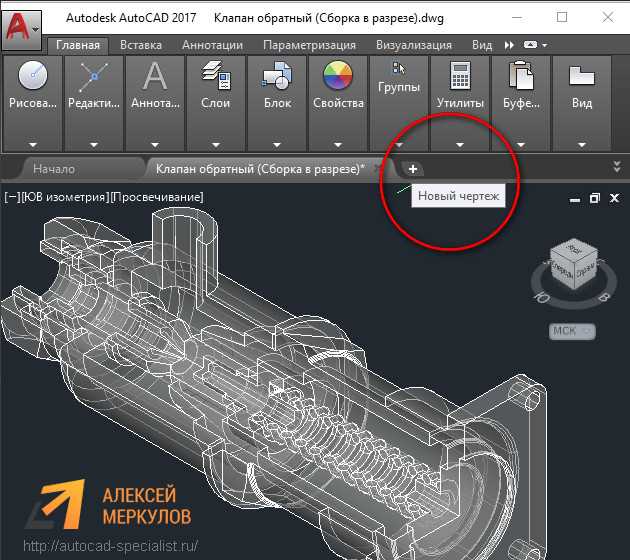Click the Блок (Block) panel icon
This screenshot has width=630, height=560.
pos(276,76)
